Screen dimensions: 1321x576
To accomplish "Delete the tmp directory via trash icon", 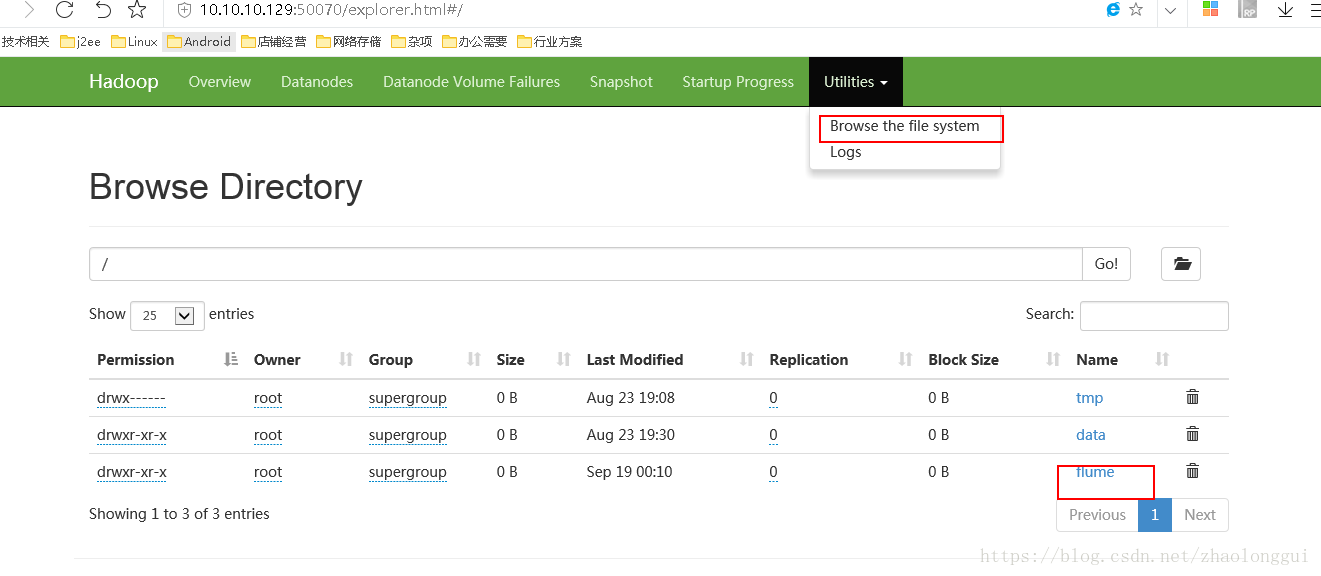I will click(x=1192, y=397).
